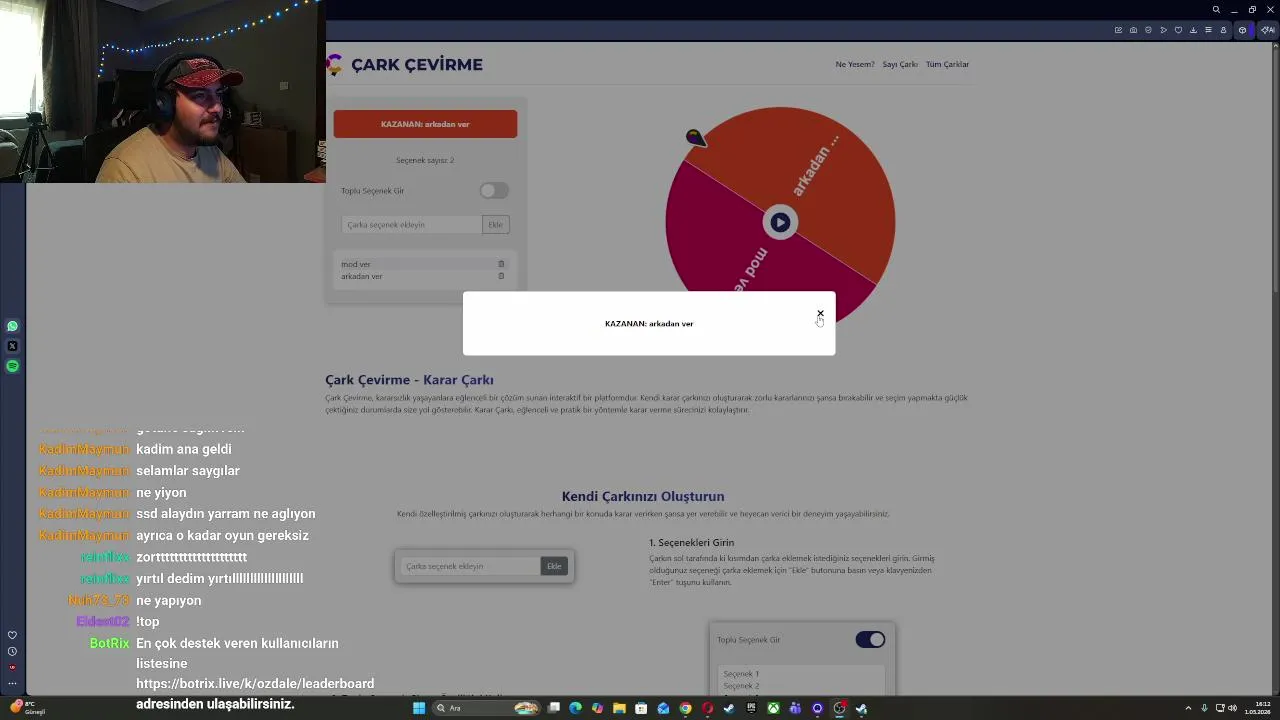The height and width of the screenshot is (720, 1280).
Task: Click the ÇARK ÇEVİRME site logo
Action: tap(406, 64)
